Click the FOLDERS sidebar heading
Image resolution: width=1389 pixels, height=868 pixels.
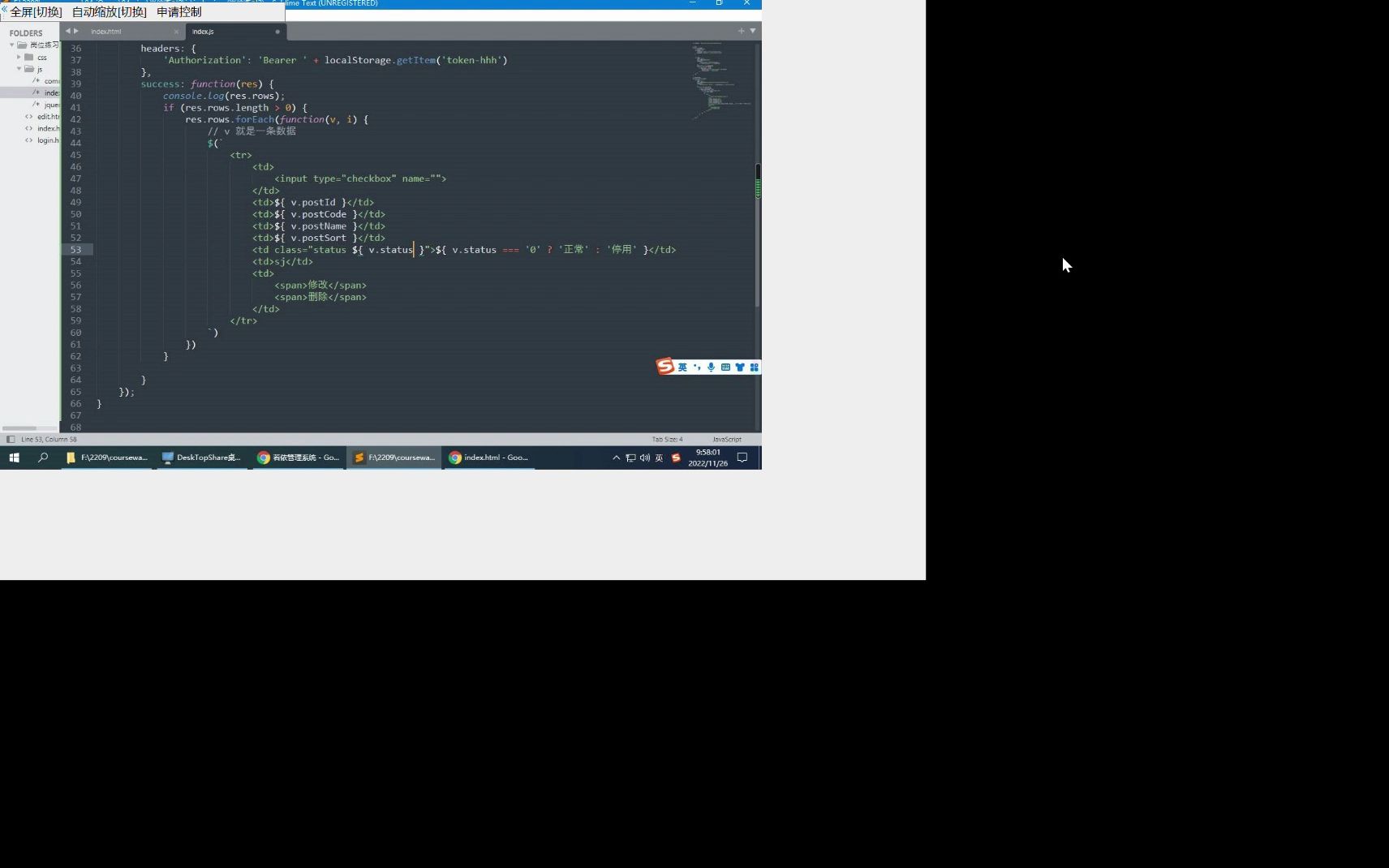coord(26,33)
